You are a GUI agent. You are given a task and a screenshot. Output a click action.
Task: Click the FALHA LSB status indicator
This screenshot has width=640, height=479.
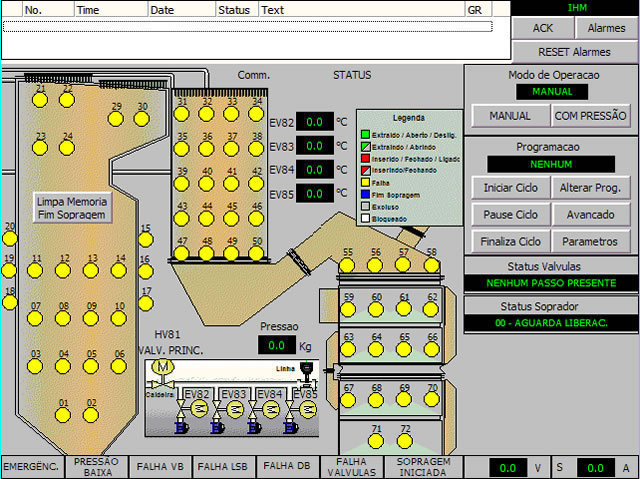pos(223,467)
